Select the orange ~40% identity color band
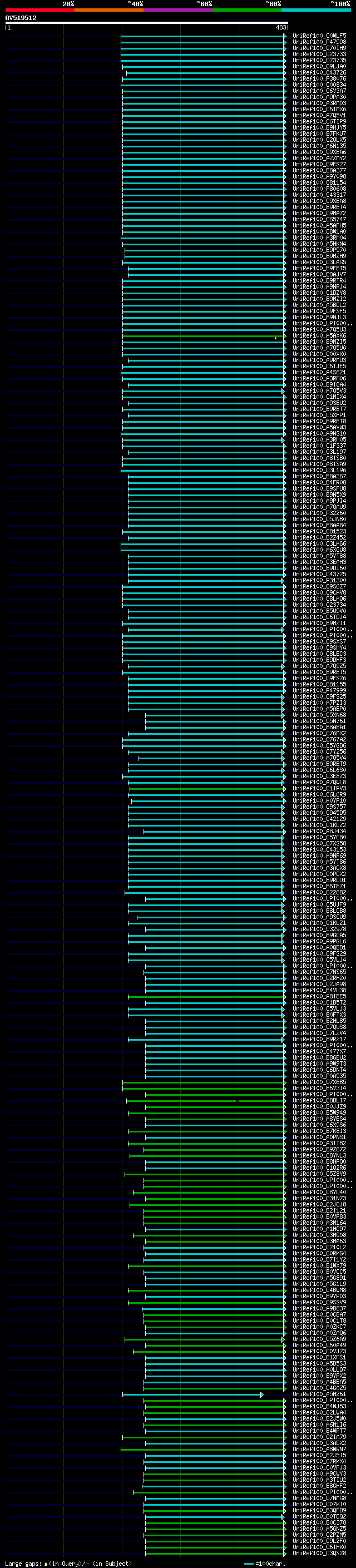Screen dimensions: 356x1568 click(109, 10)
